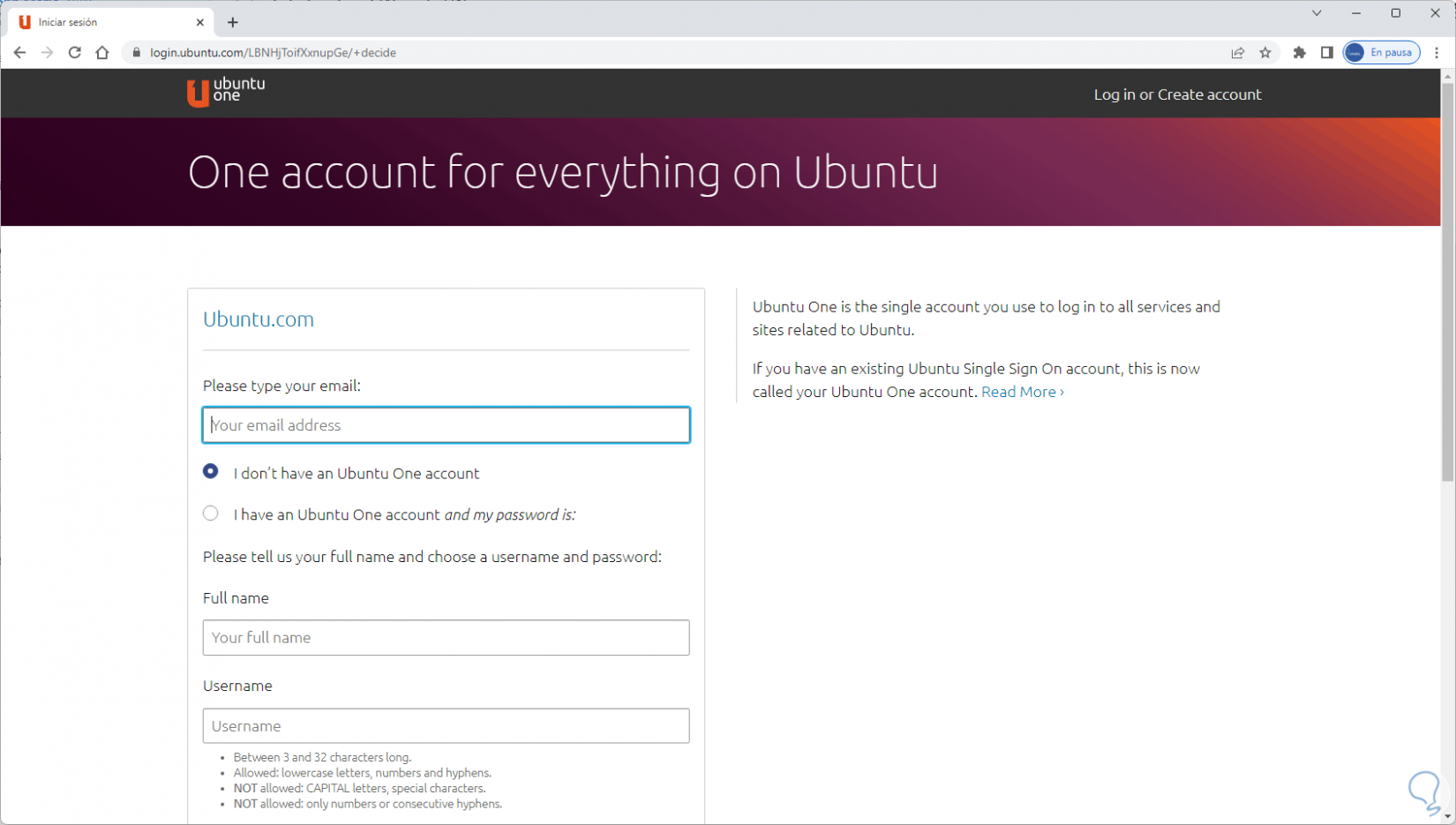Click the browser back arrow
Screen dimensions: 1456x825
point(19,53)
